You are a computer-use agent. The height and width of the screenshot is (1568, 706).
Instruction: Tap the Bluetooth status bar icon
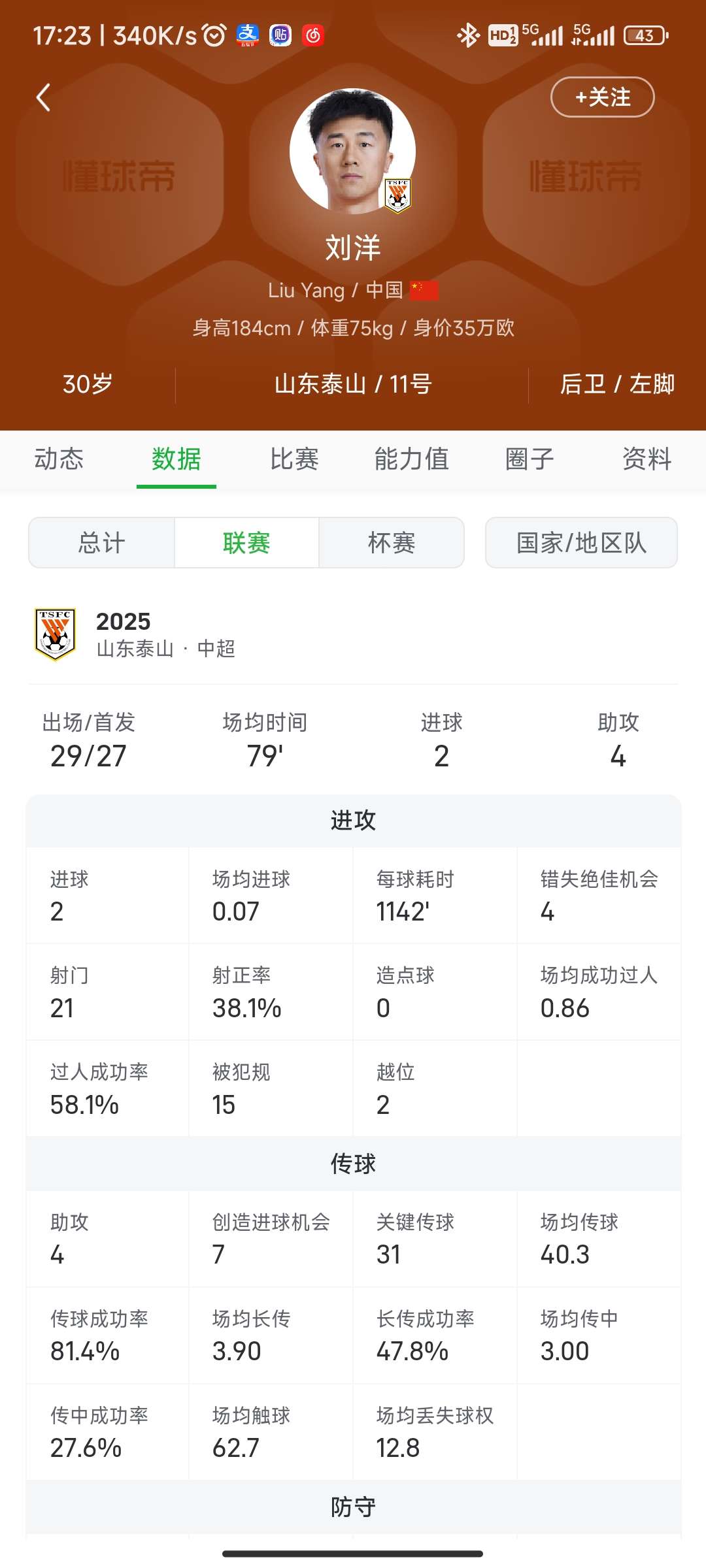[467, 35]
